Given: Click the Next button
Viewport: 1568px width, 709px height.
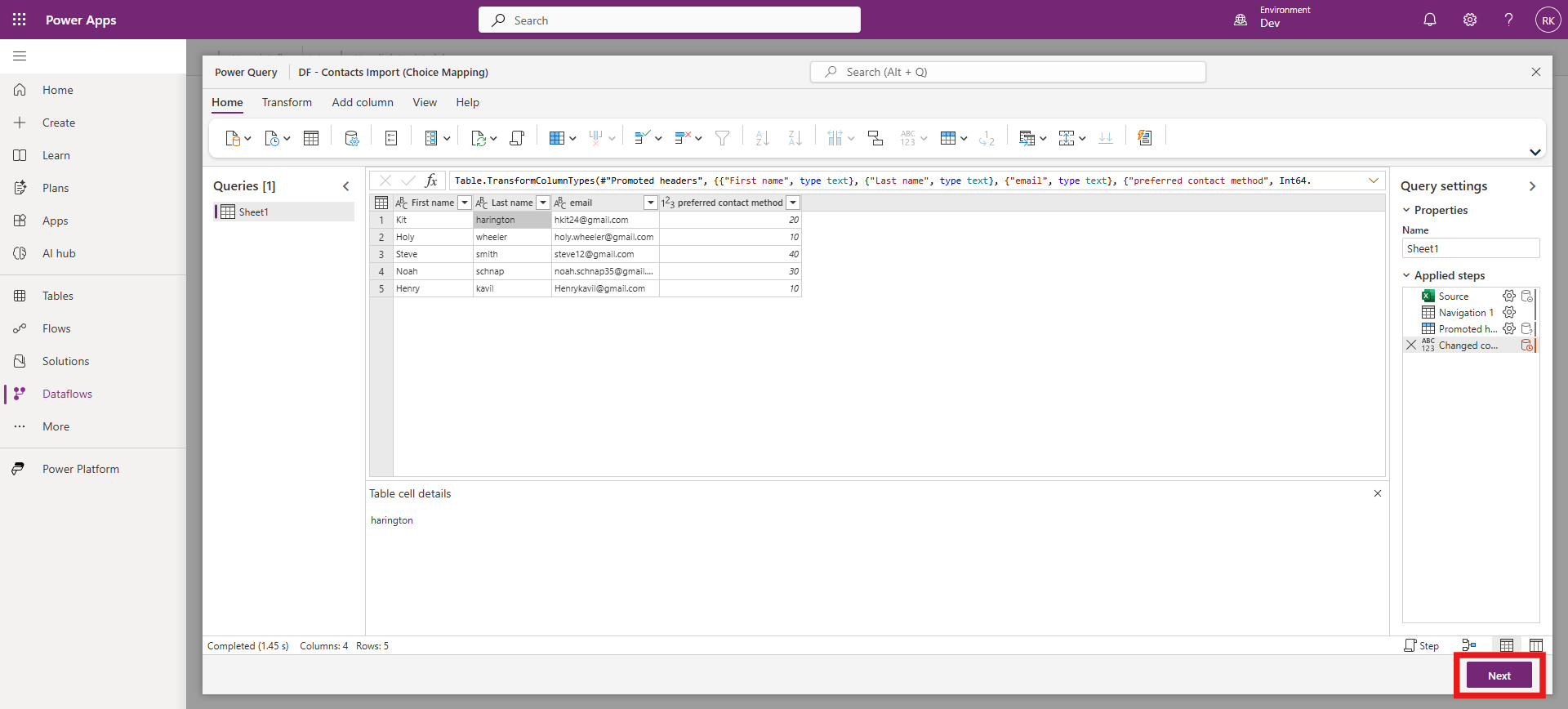Looking at the screenshot, I should pos(1499,676).
